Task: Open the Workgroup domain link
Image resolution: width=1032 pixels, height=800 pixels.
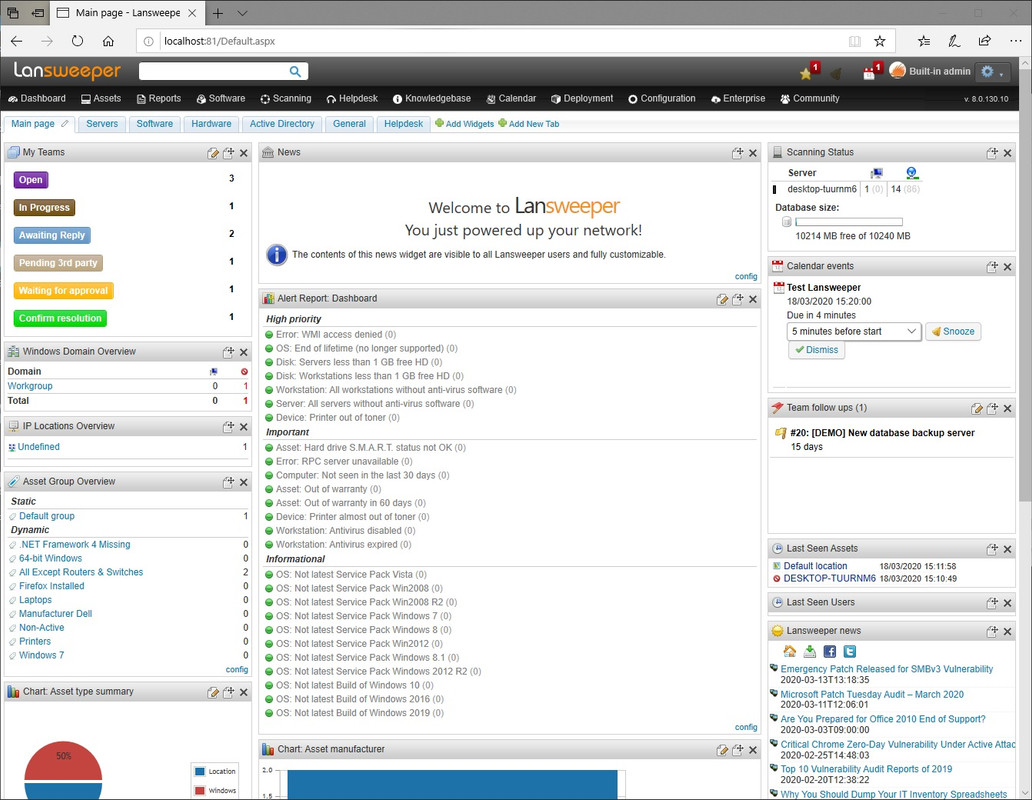Action: pos(30,386)
